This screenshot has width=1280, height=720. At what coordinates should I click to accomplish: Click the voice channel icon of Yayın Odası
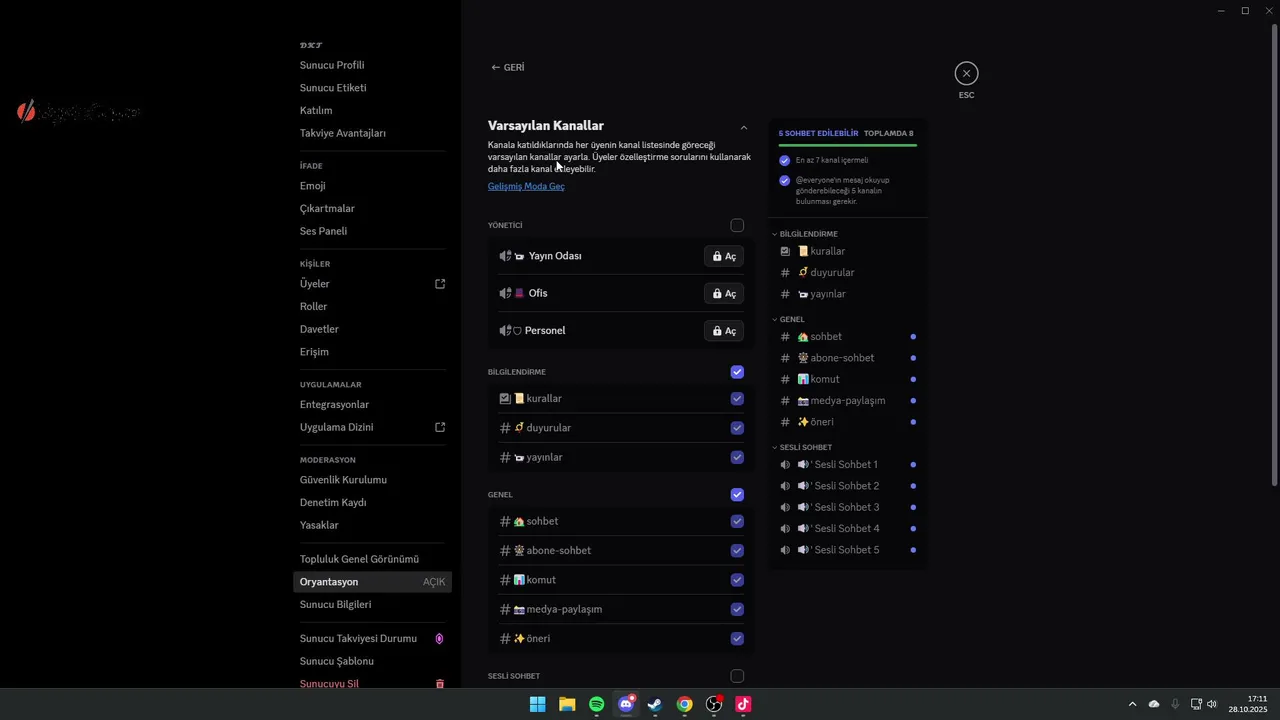tap(505, 256)
